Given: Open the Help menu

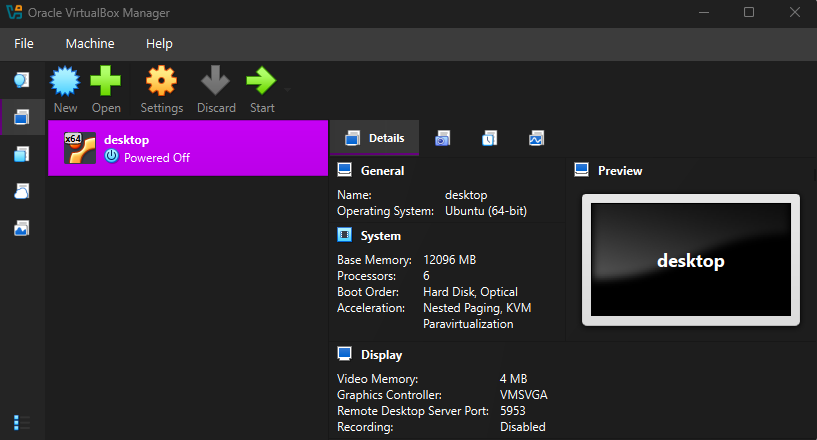Looking at the screenshot, I should click(x=159, y=44).
